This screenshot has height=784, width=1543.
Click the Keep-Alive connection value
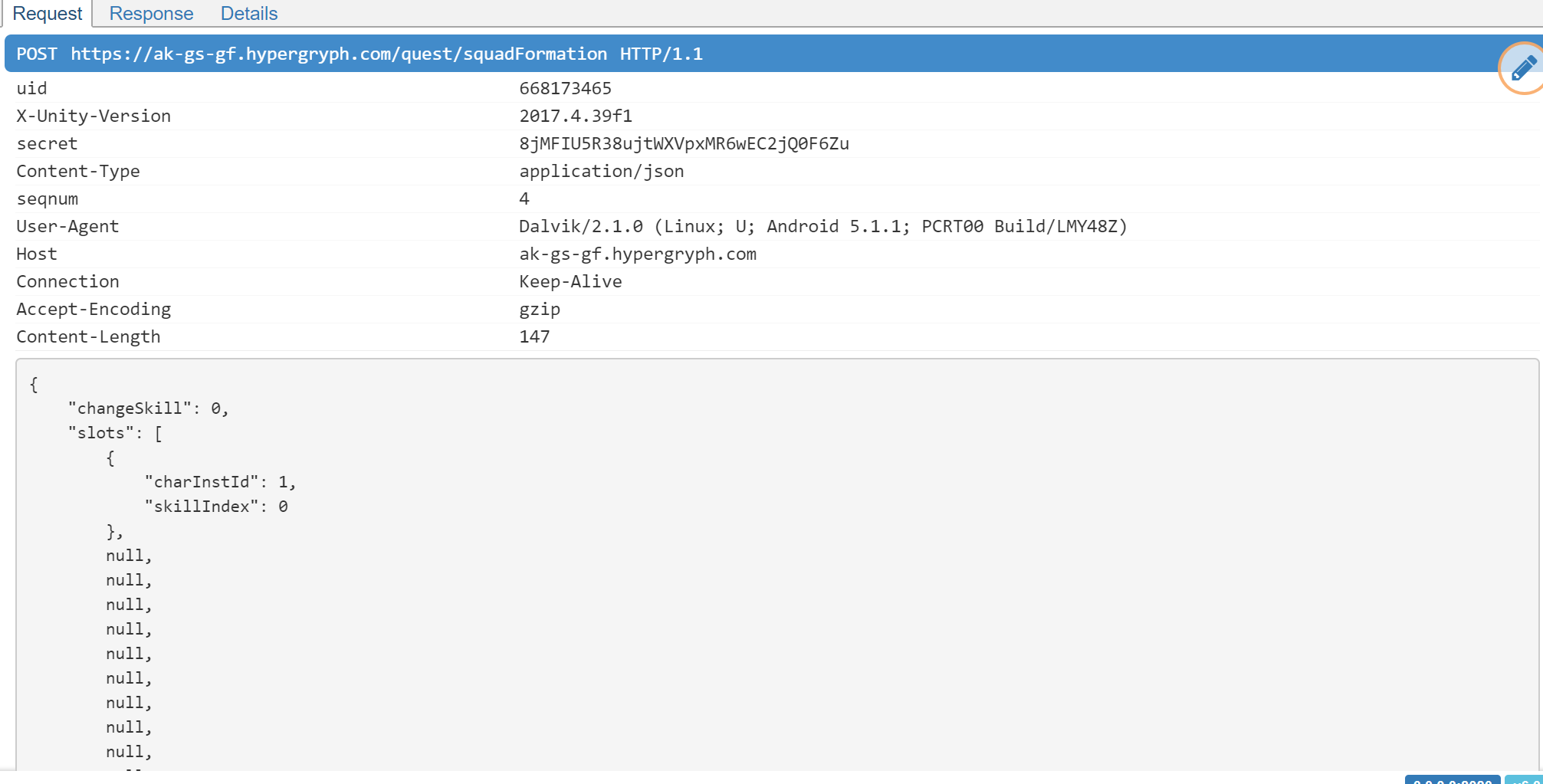coord(570,281)
